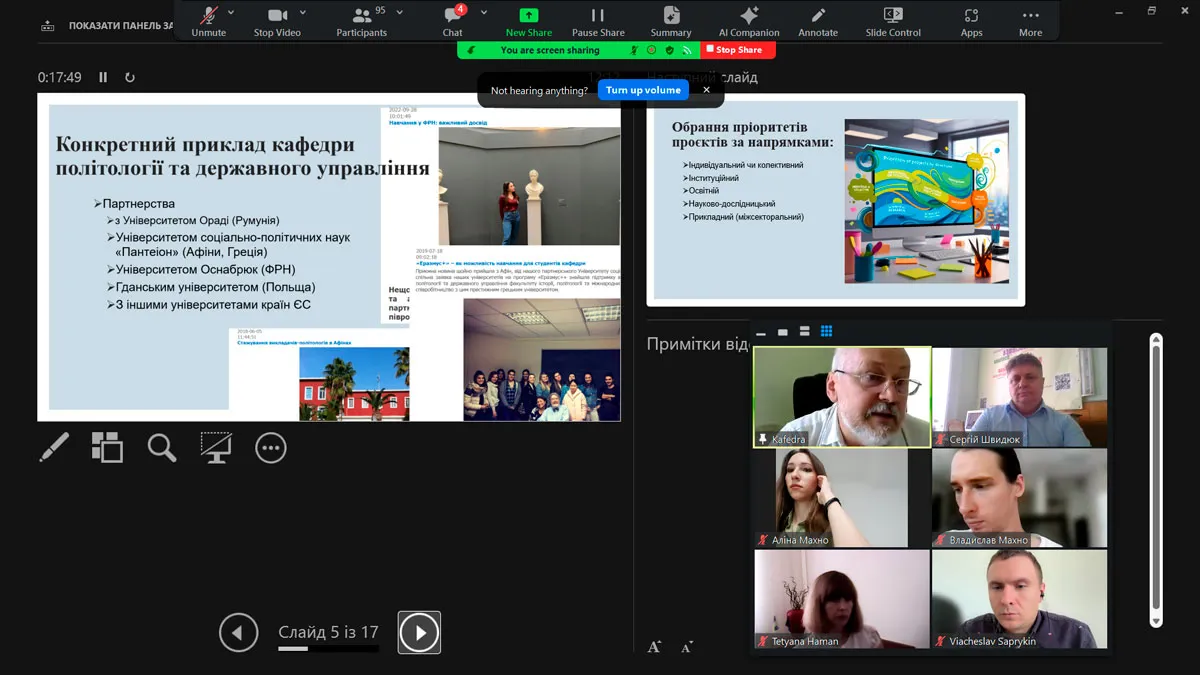Click the magnifier zoom into slide icon
Viewport: 1200px width, 675px height.
point(162,447)
